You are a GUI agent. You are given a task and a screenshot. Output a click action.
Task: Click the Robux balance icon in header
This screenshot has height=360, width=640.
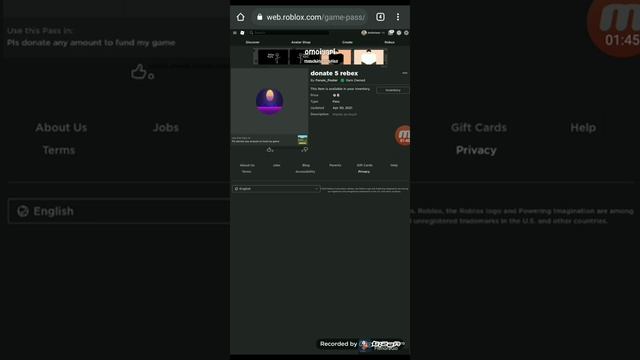click(399, 33)
